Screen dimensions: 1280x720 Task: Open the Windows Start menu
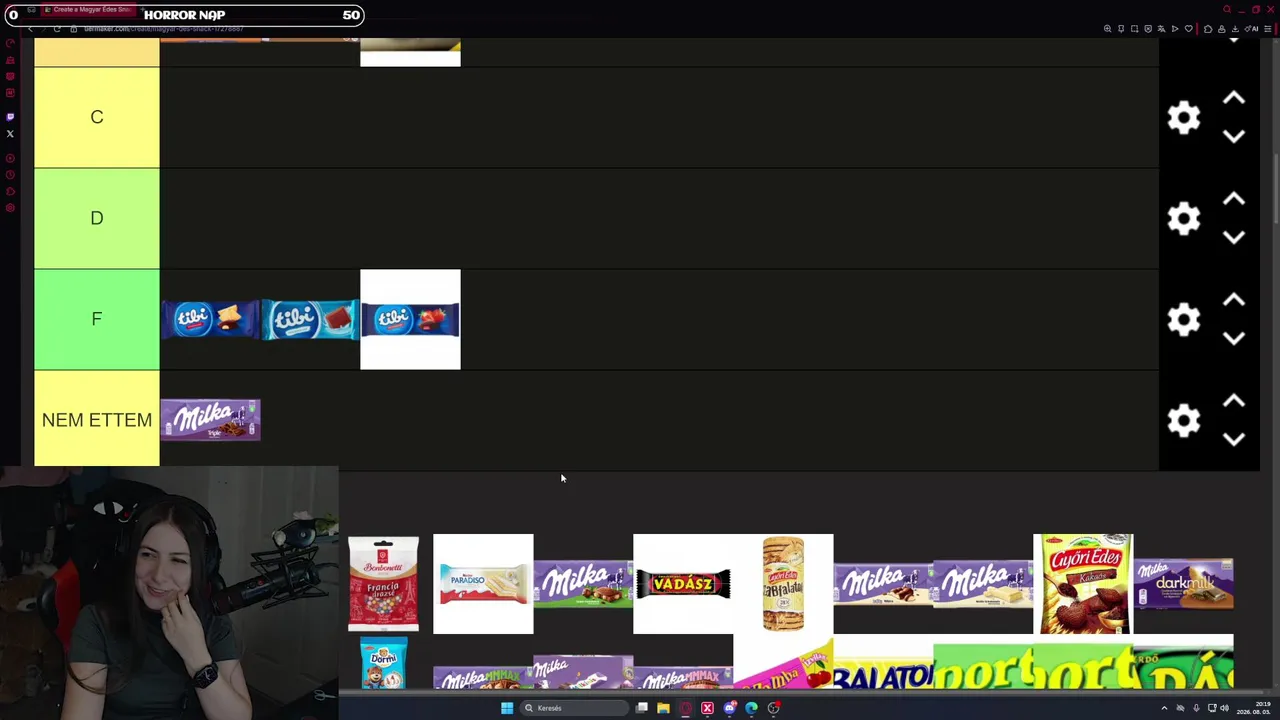pos(507,708)
